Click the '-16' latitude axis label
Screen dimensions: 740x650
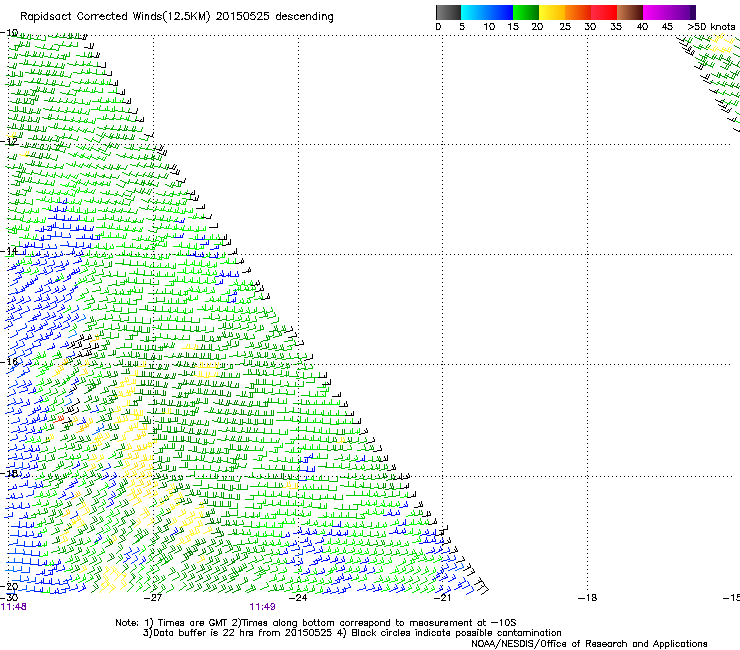[x=9, y=362]
